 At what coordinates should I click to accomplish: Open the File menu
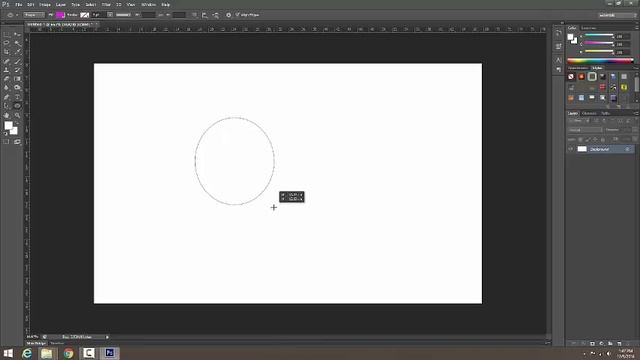coord(19,4)
